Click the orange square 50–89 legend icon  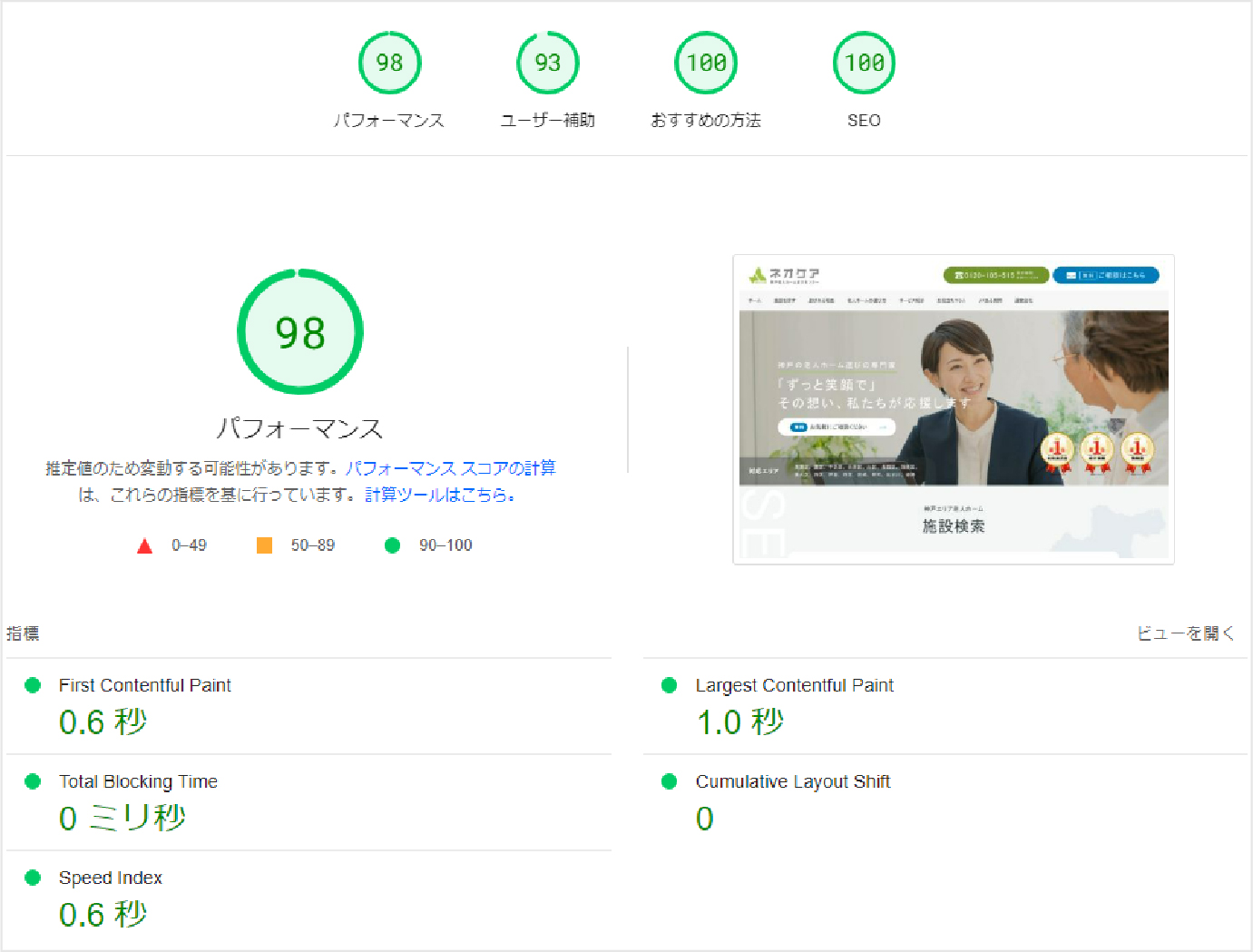pos(264,545)
